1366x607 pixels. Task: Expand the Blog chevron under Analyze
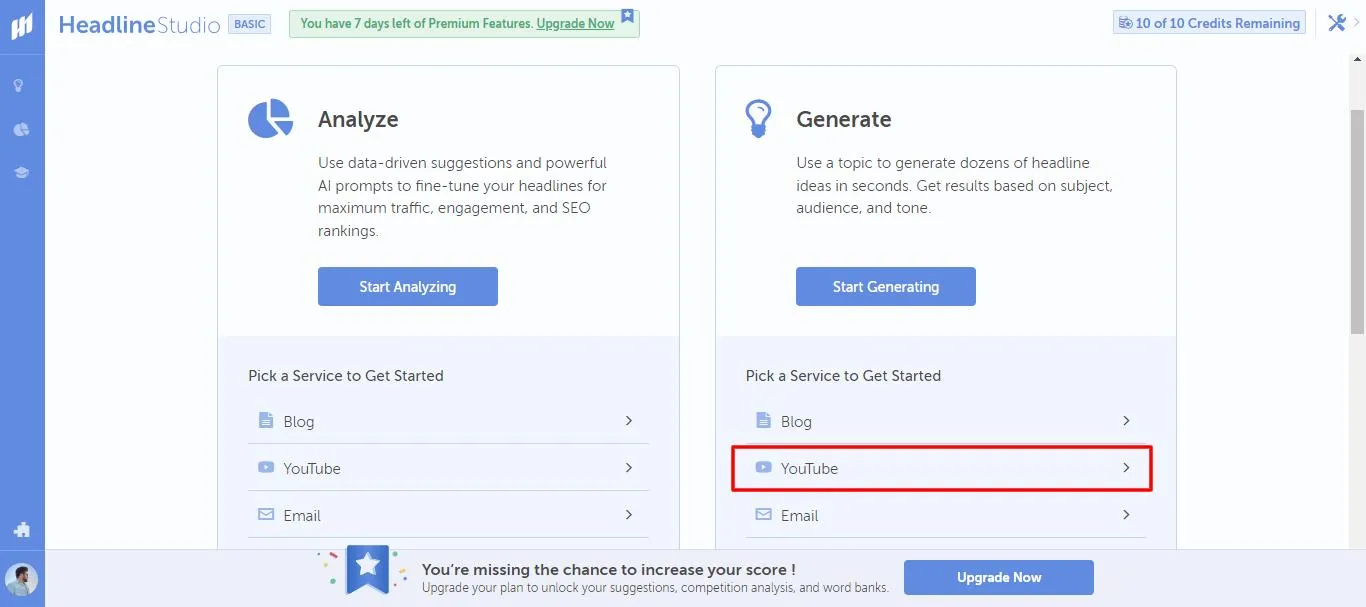point(629,421)
